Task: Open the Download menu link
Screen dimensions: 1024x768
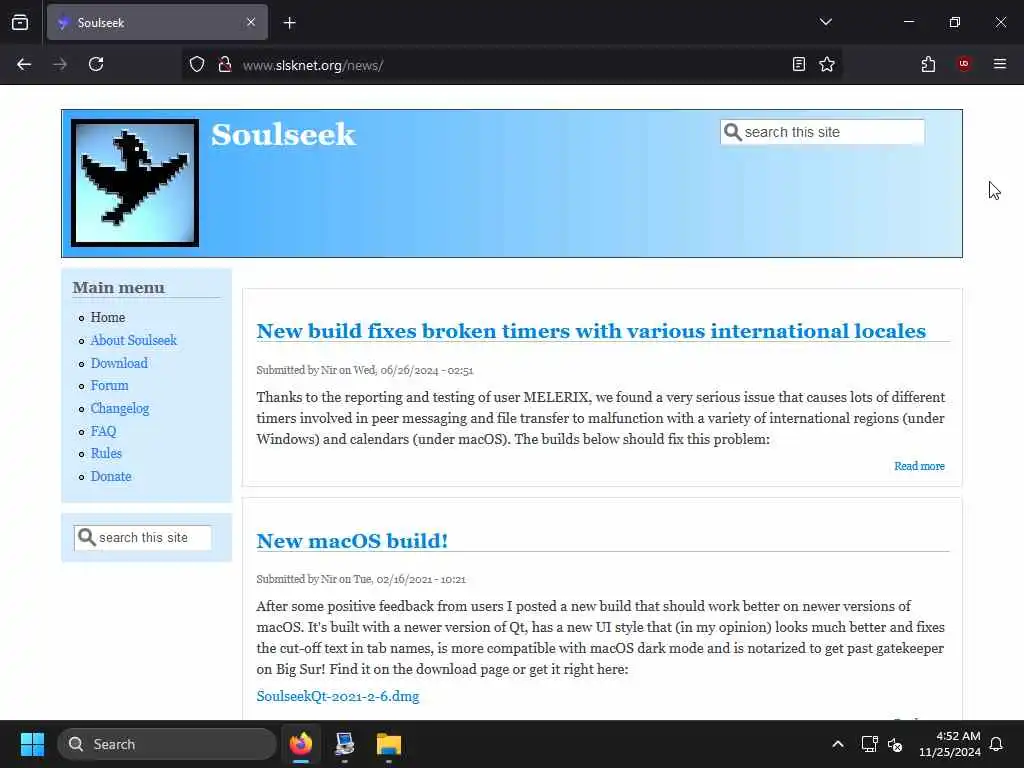Action: pyautogui.click(x=119, y=363)
